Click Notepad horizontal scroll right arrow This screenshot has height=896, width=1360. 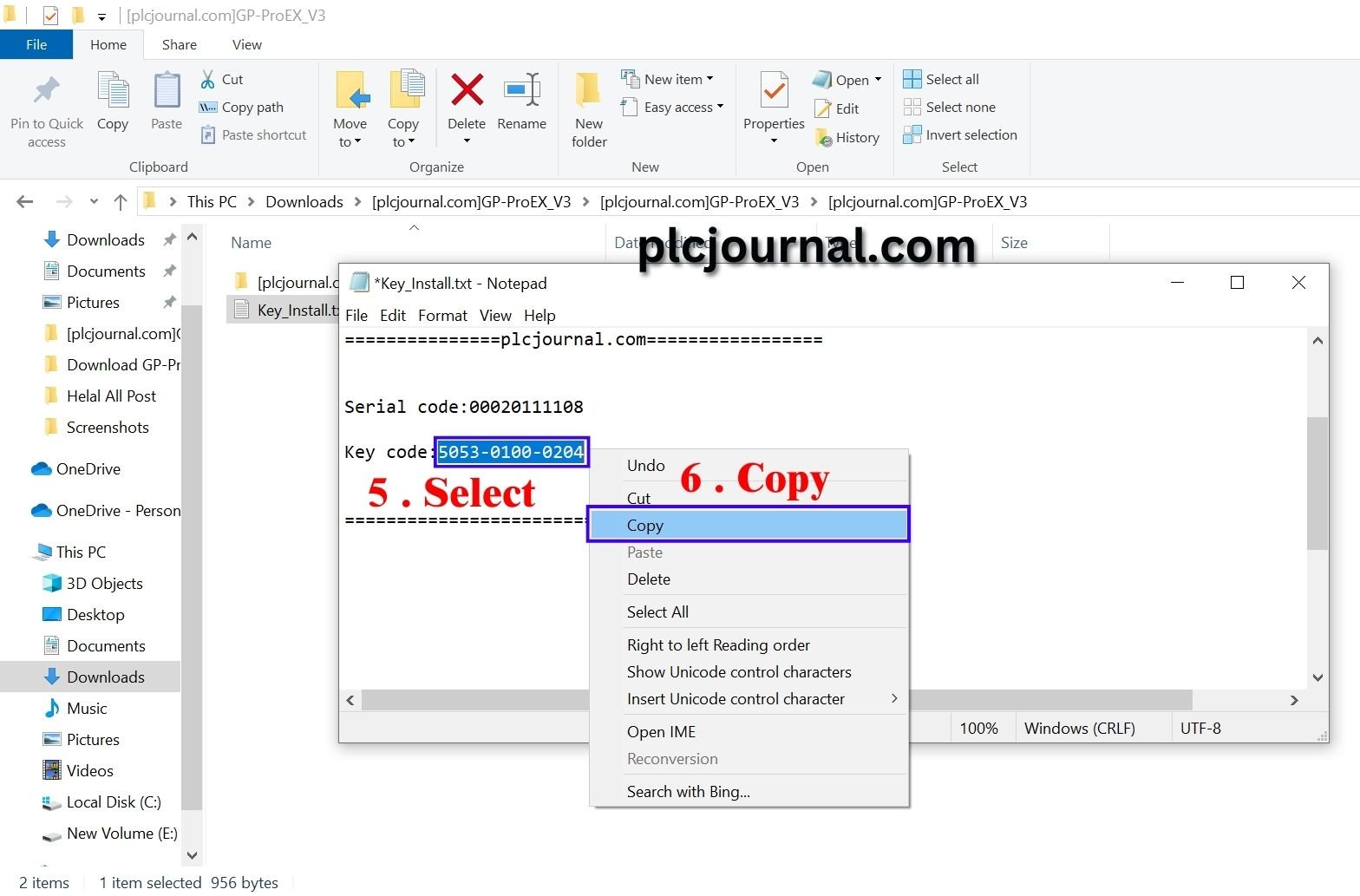click(x=1294, y=700)
